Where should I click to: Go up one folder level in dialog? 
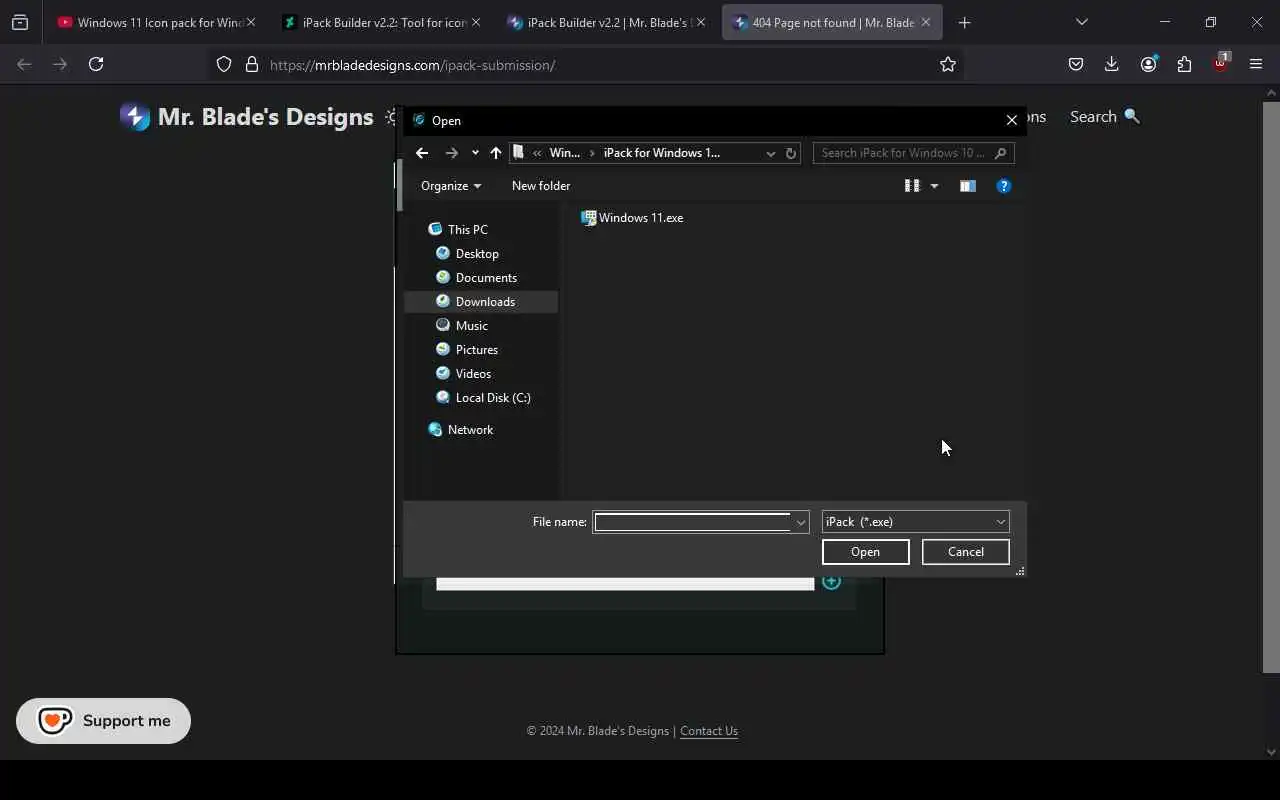point(496,153)
